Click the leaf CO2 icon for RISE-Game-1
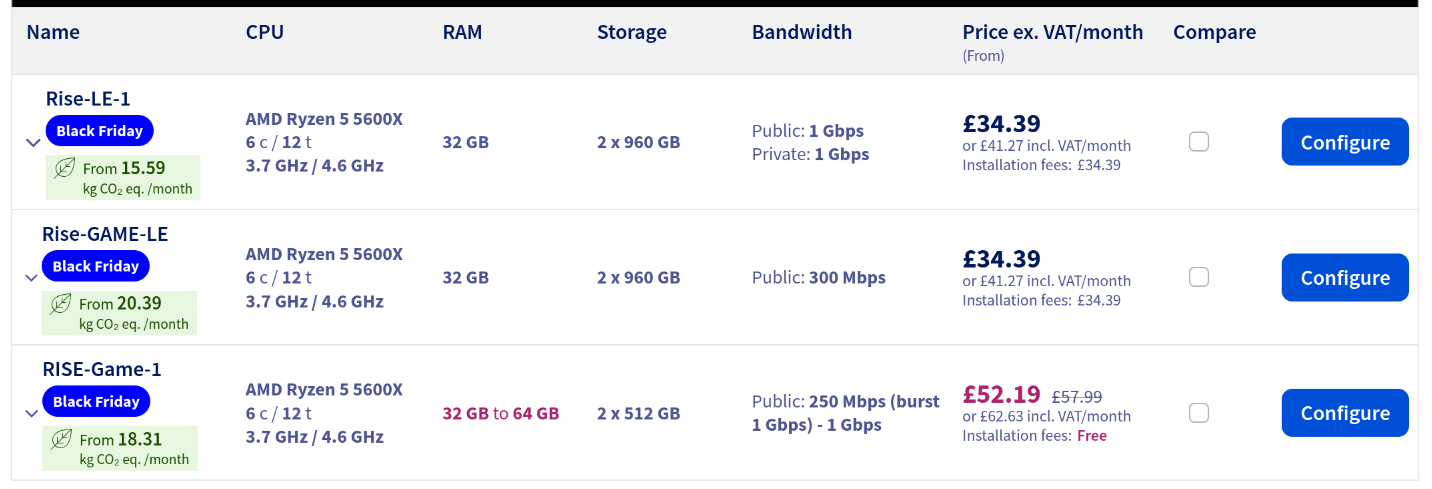This screenshot has width=1432, height=489. pos(62,439)
